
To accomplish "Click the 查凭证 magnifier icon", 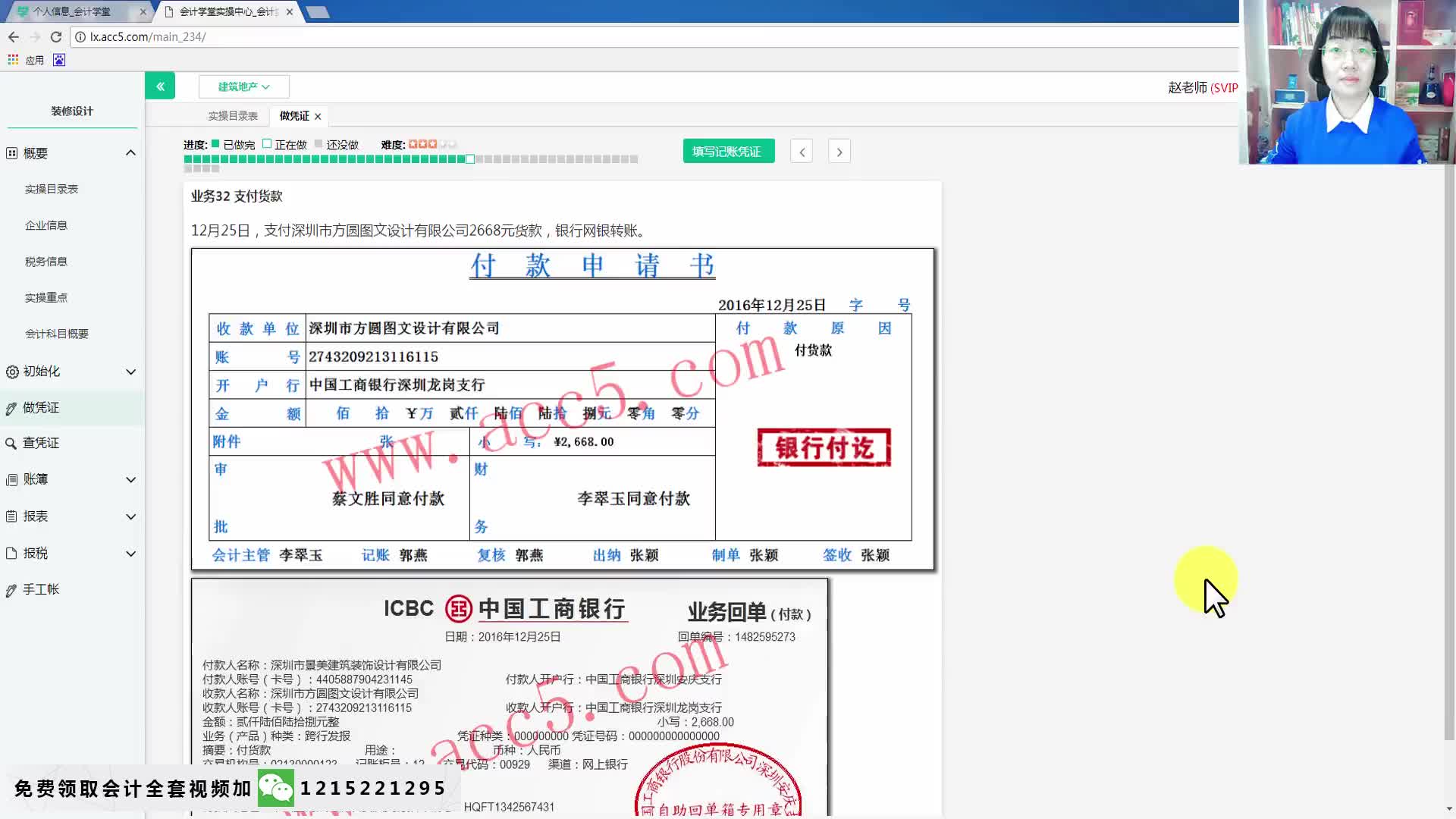I will coord(11,444).
